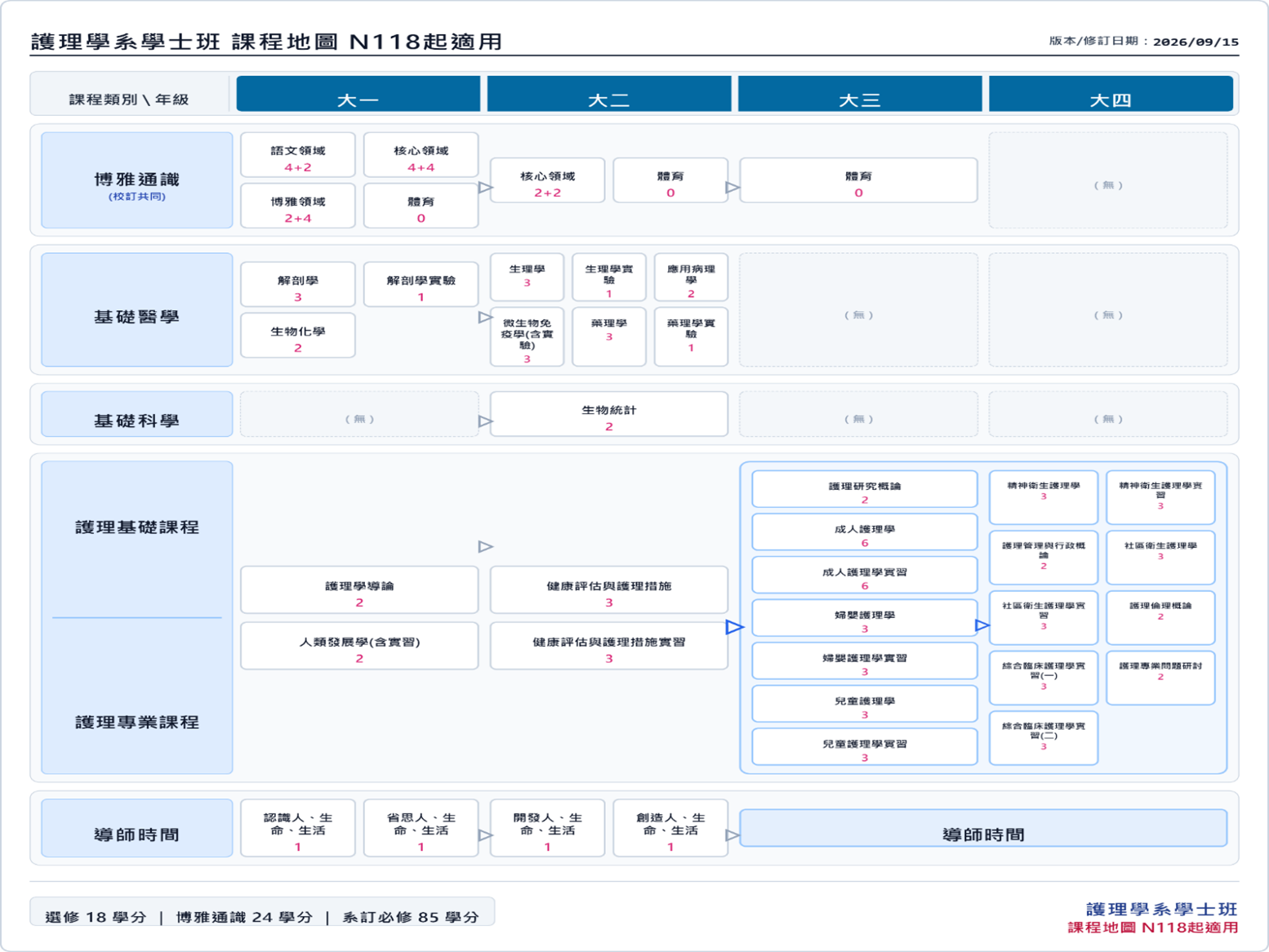Screen dimensions: 1269x952
Task: Open the 創造人、生命、生活 card
Action: coord(670,828)
